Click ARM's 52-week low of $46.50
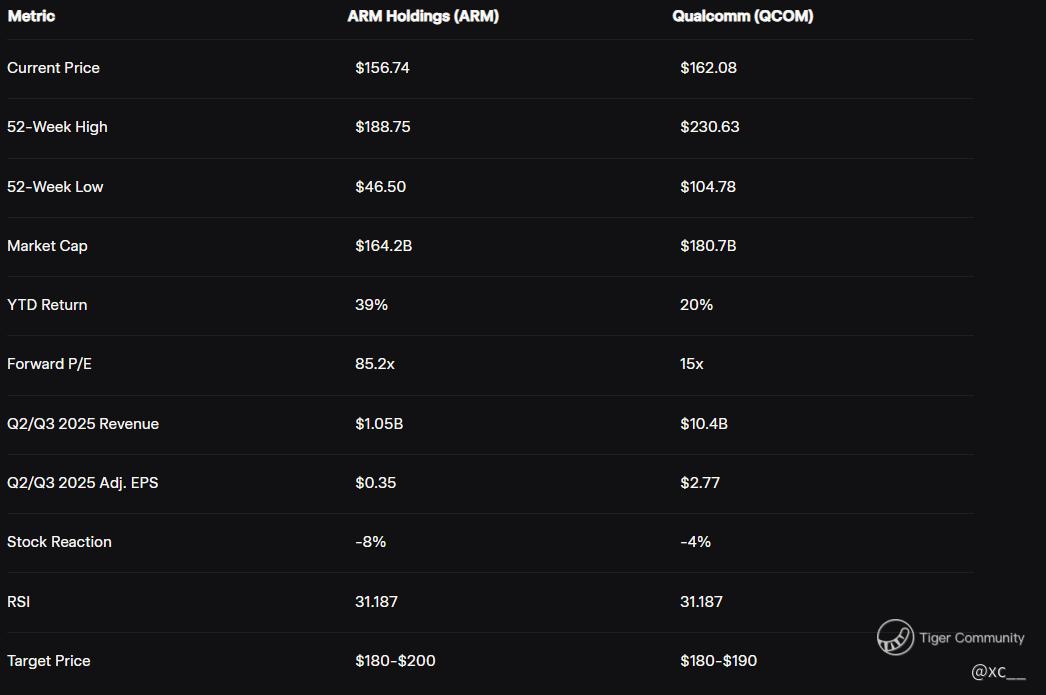 coord(380,187)
